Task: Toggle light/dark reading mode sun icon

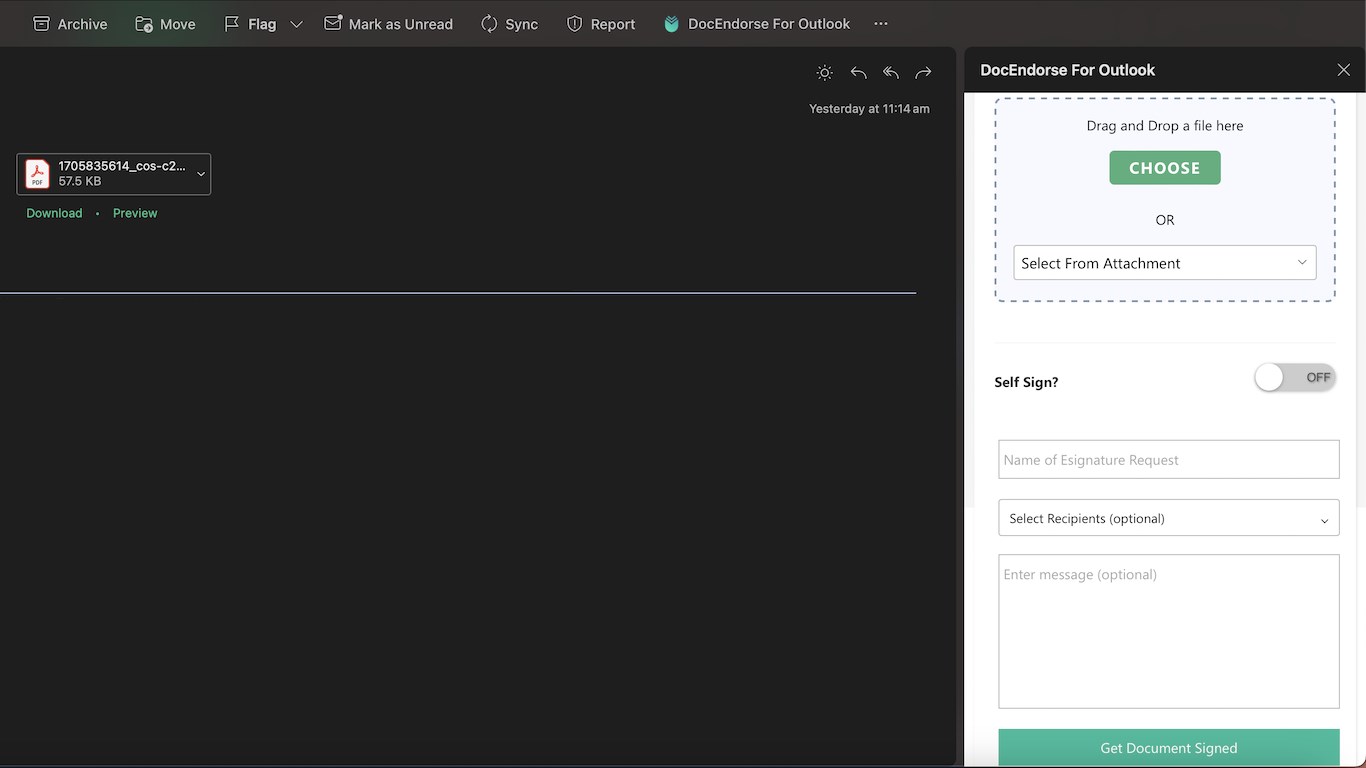Action: [x=824, y=72]
